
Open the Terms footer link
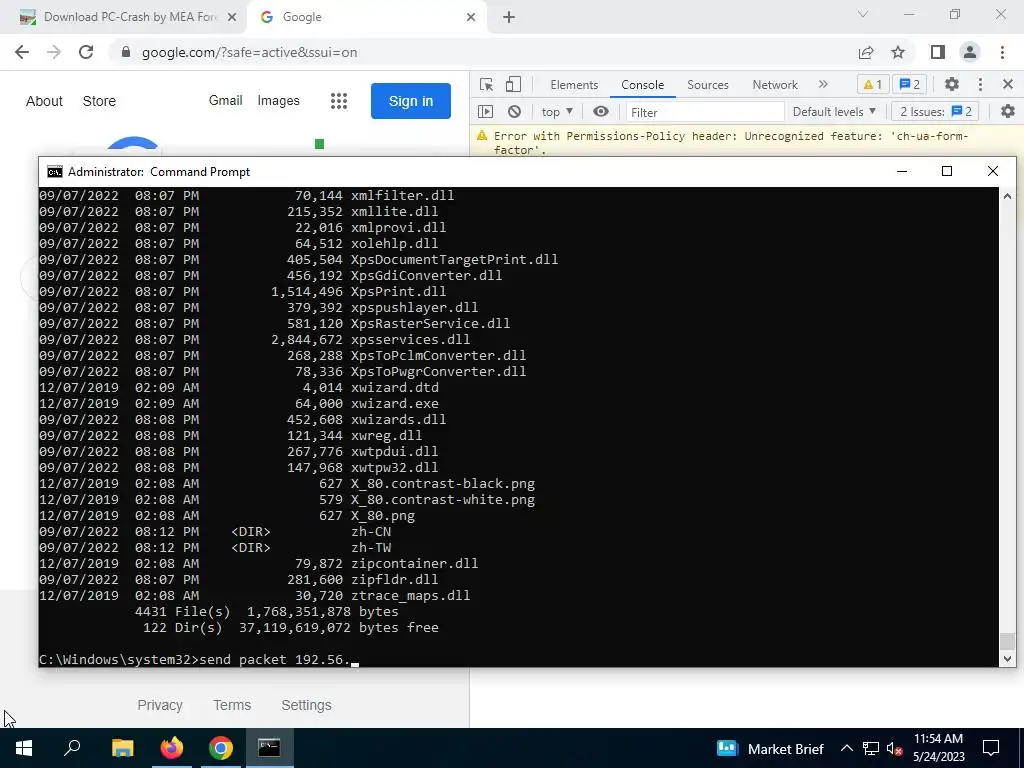coord(232,705)
